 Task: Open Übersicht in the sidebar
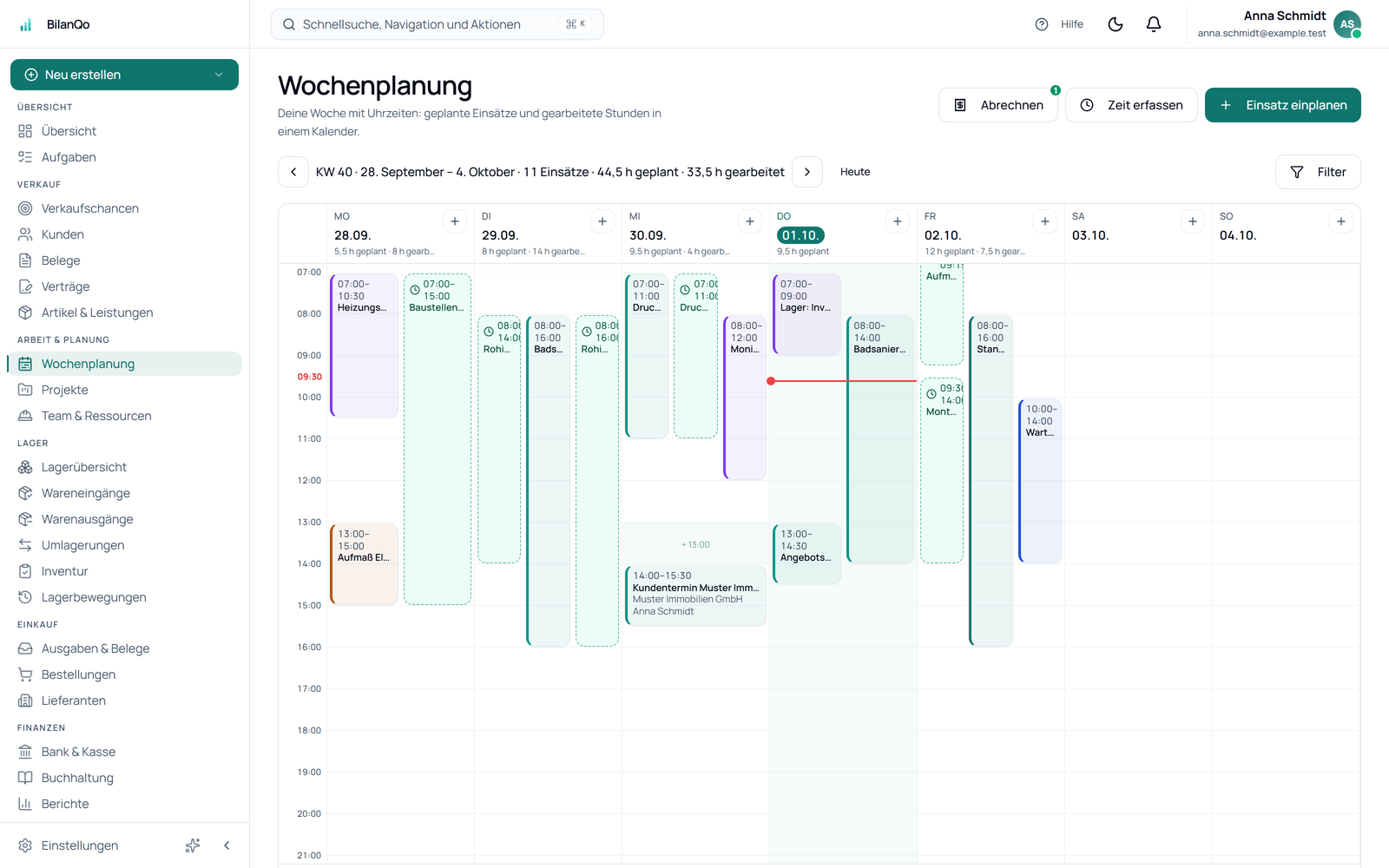[x=124, y=131]
